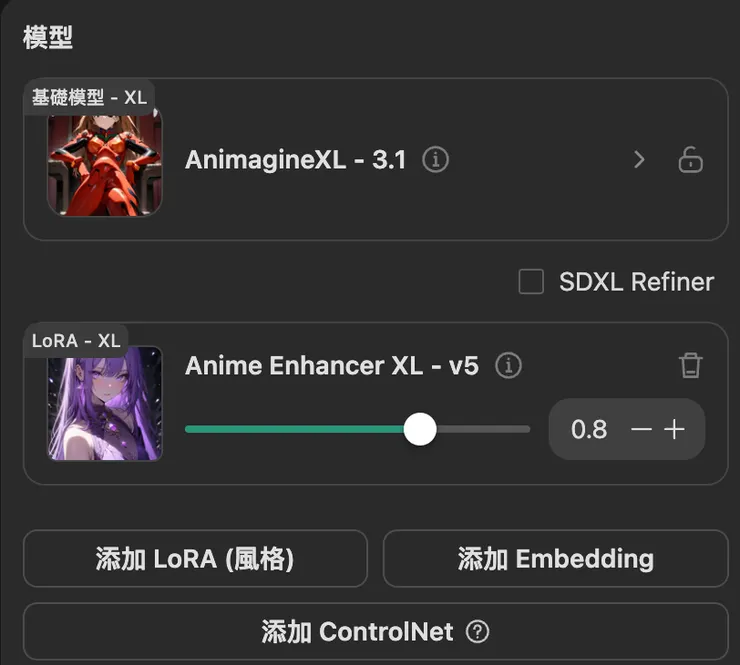
Task: Click the 添加 ControlNet button
Action: 375,632
